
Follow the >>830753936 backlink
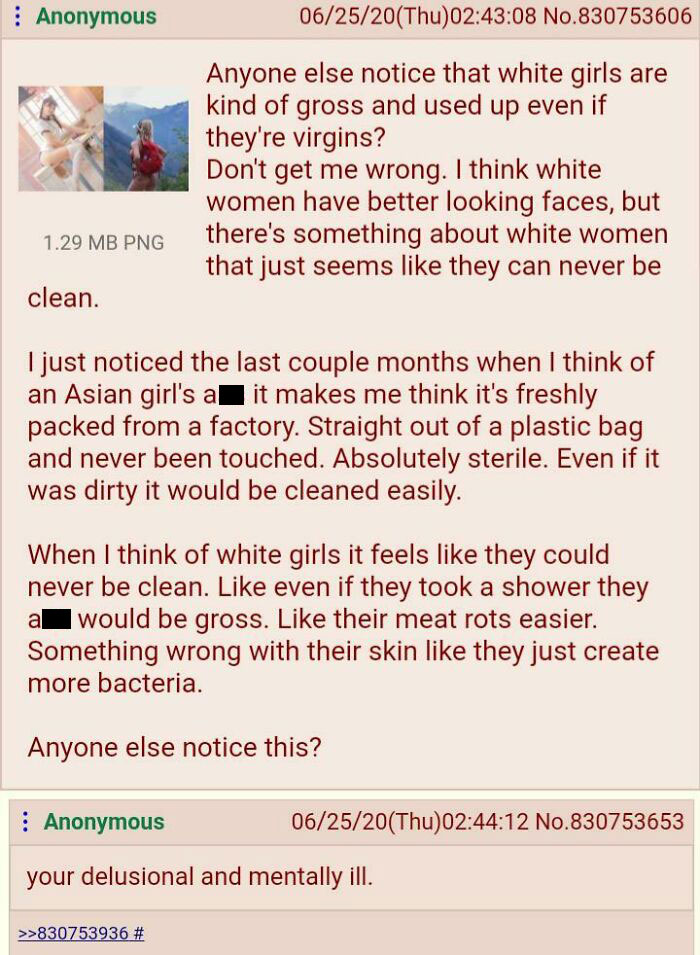click(73, 932)
